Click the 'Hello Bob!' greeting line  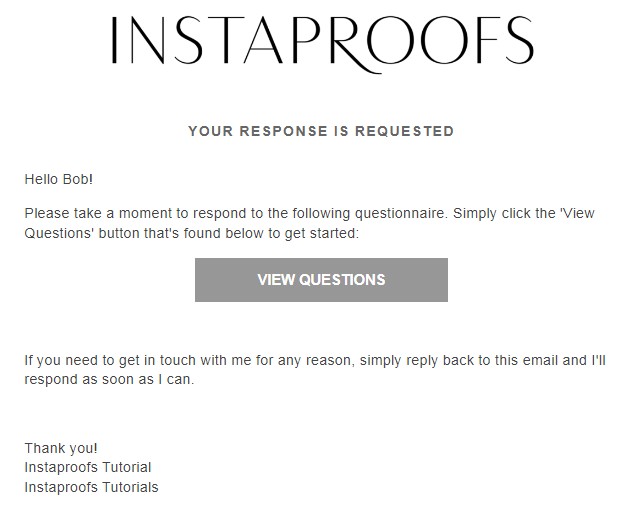59,179
